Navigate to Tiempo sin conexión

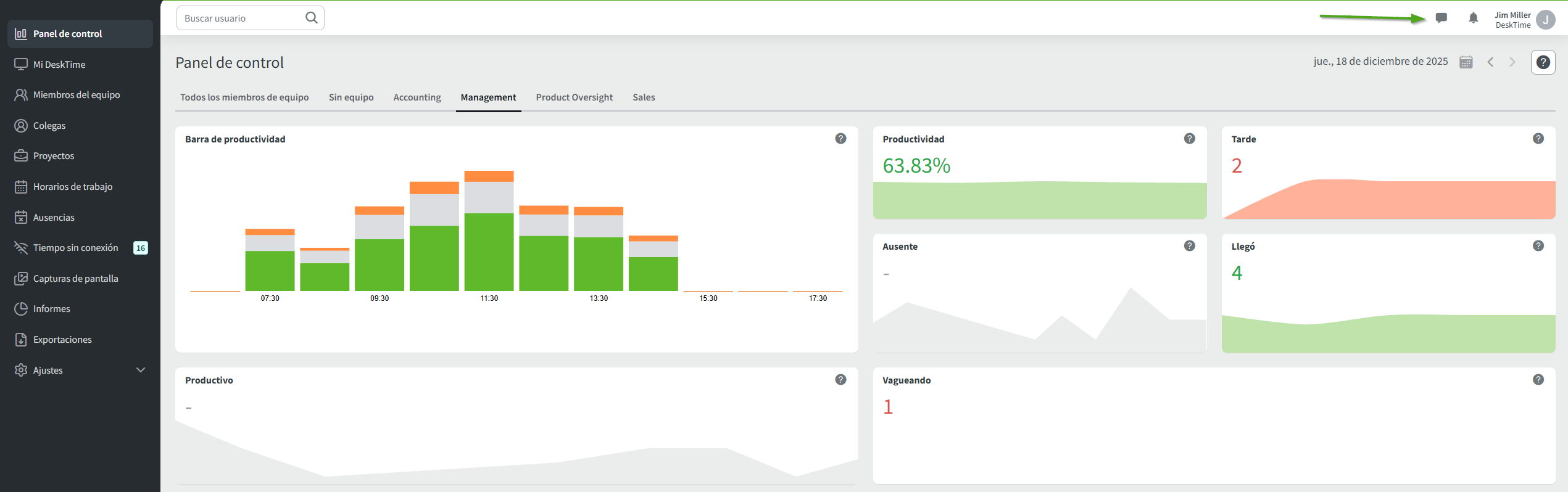(75, 248)
